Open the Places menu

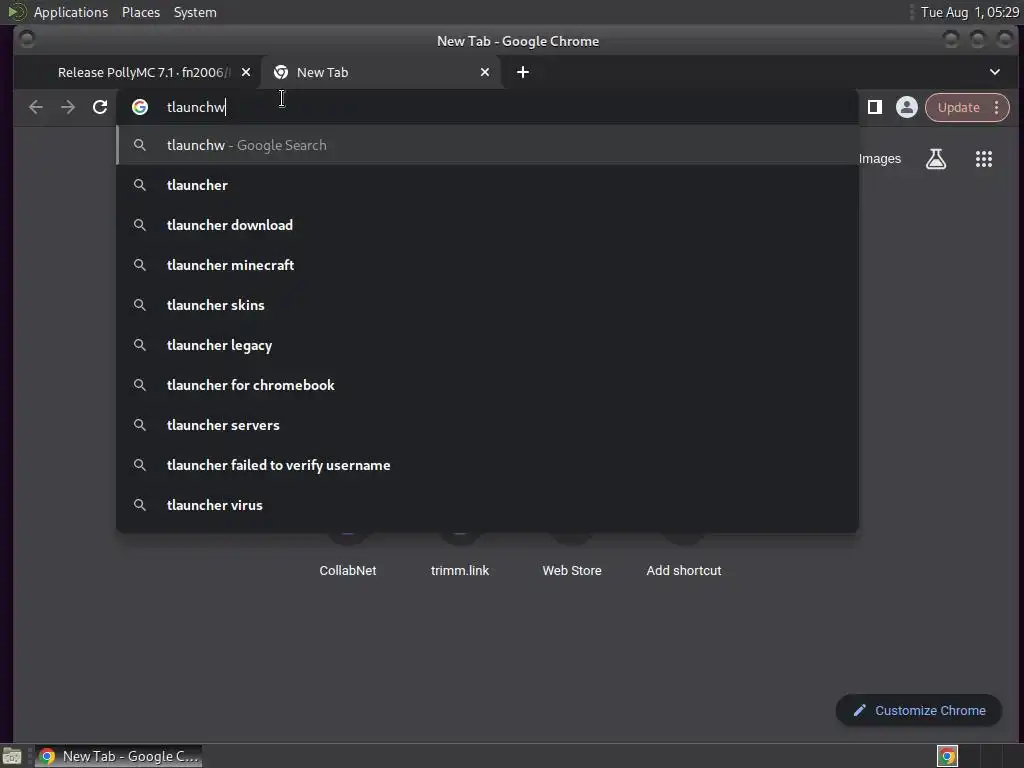click(140, 12)
